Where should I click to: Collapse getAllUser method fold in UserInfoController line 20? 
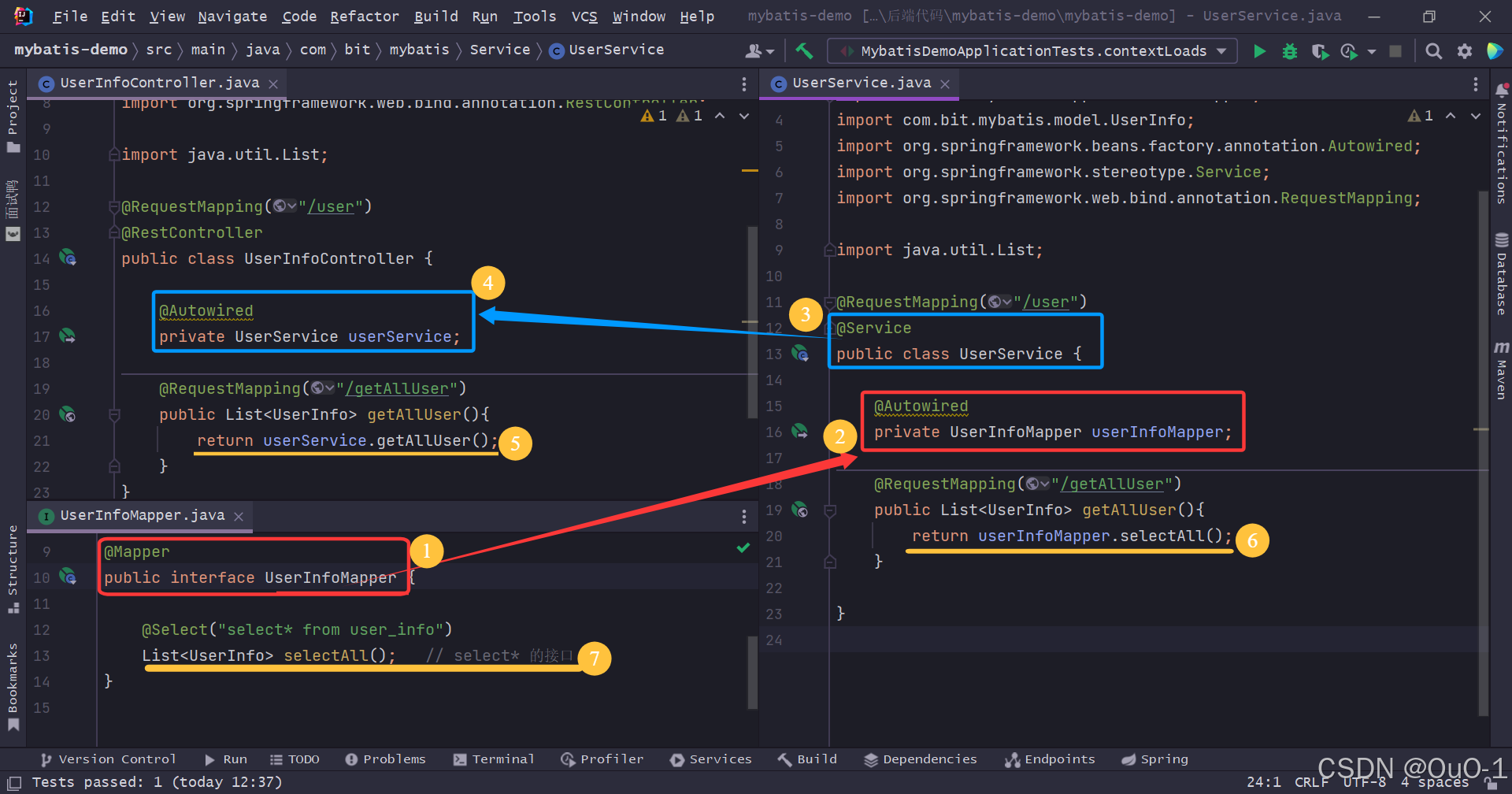pyautogui.click(x=114, y=414)
